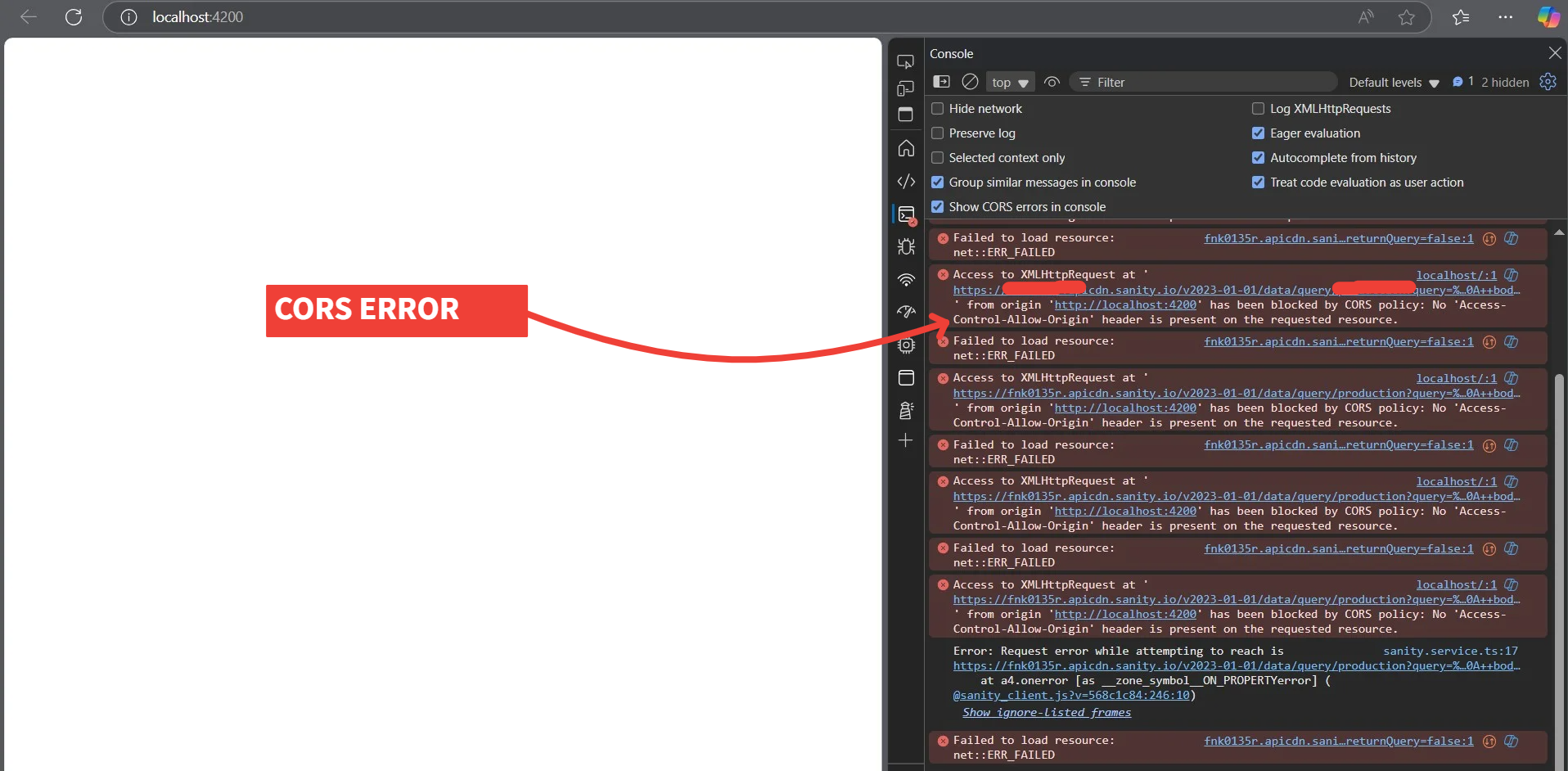View site information for localhost
This screenshot has height=771, width=1568.
[x=128, y=17]
